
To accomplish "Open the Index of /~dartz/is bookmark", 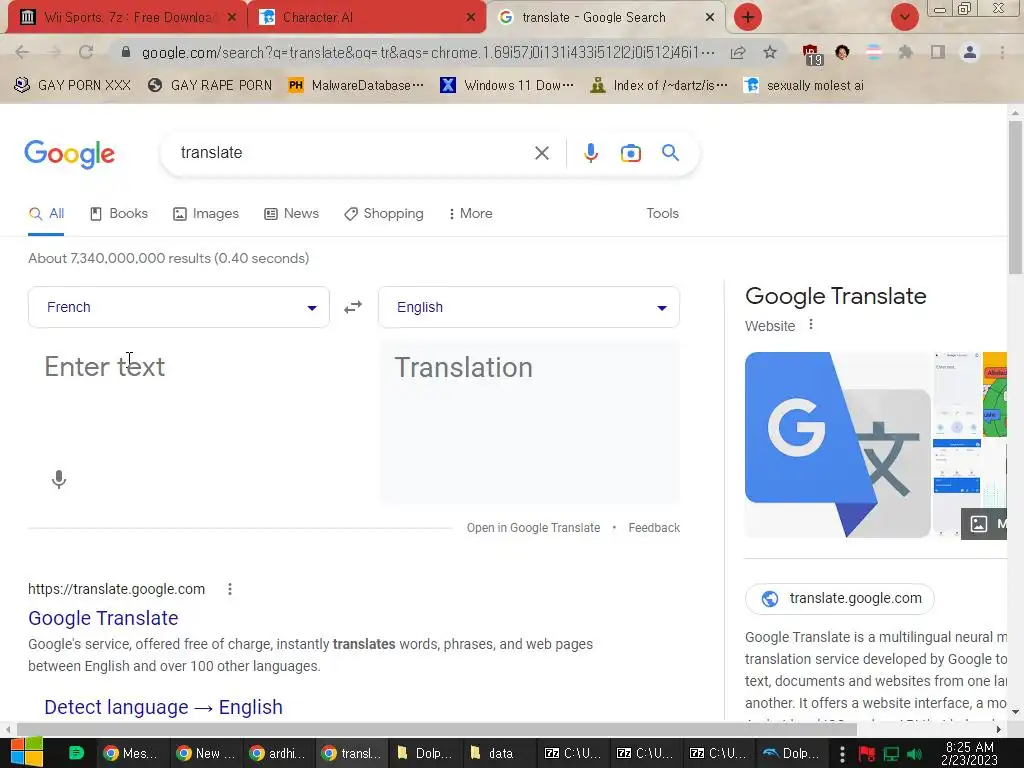I will (658, 85).
